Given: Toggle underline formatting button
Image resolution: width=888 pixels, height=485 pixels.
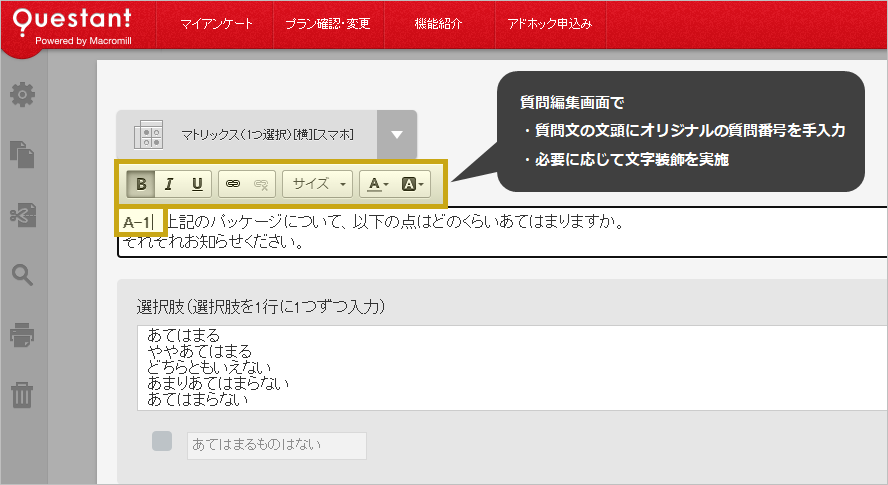Looking at the screenshot, I should click(196, 184).
